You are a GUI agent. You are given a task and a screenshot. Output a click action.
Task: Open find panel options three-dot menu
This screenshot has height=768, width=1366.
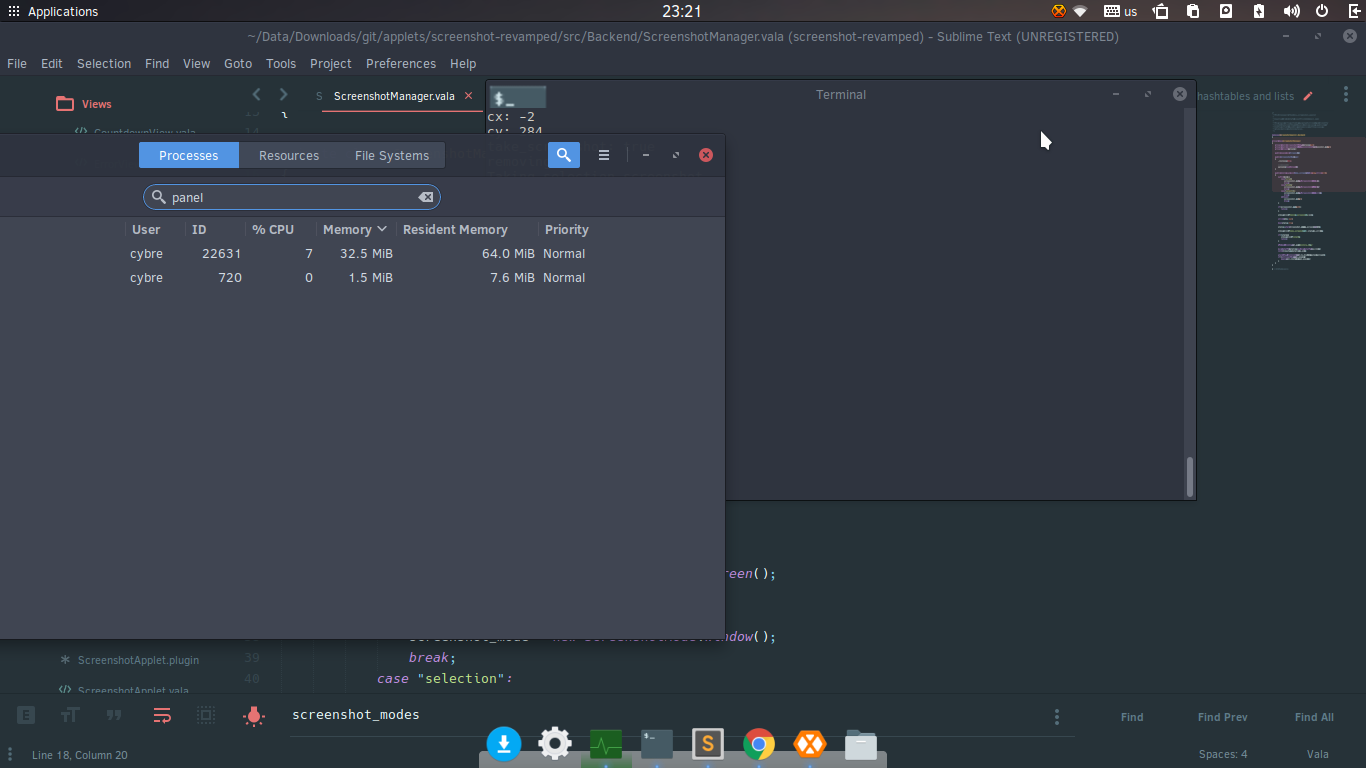point(1057,717)
